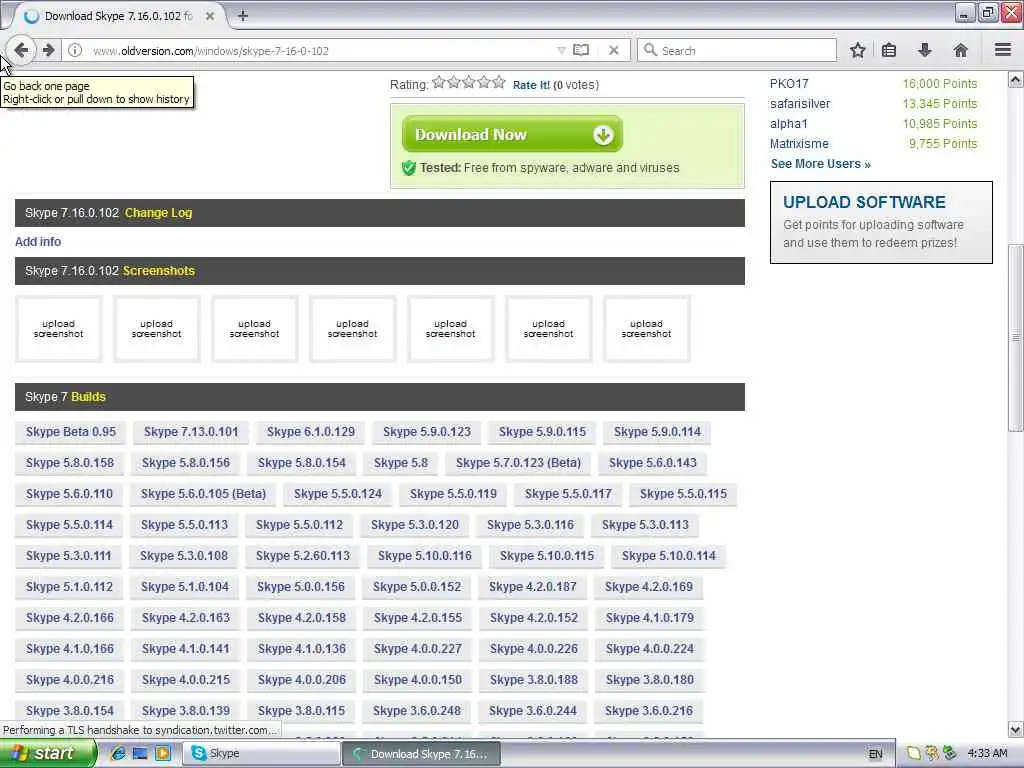
Task: Rate with the fifth star
Action: (499, 82)
